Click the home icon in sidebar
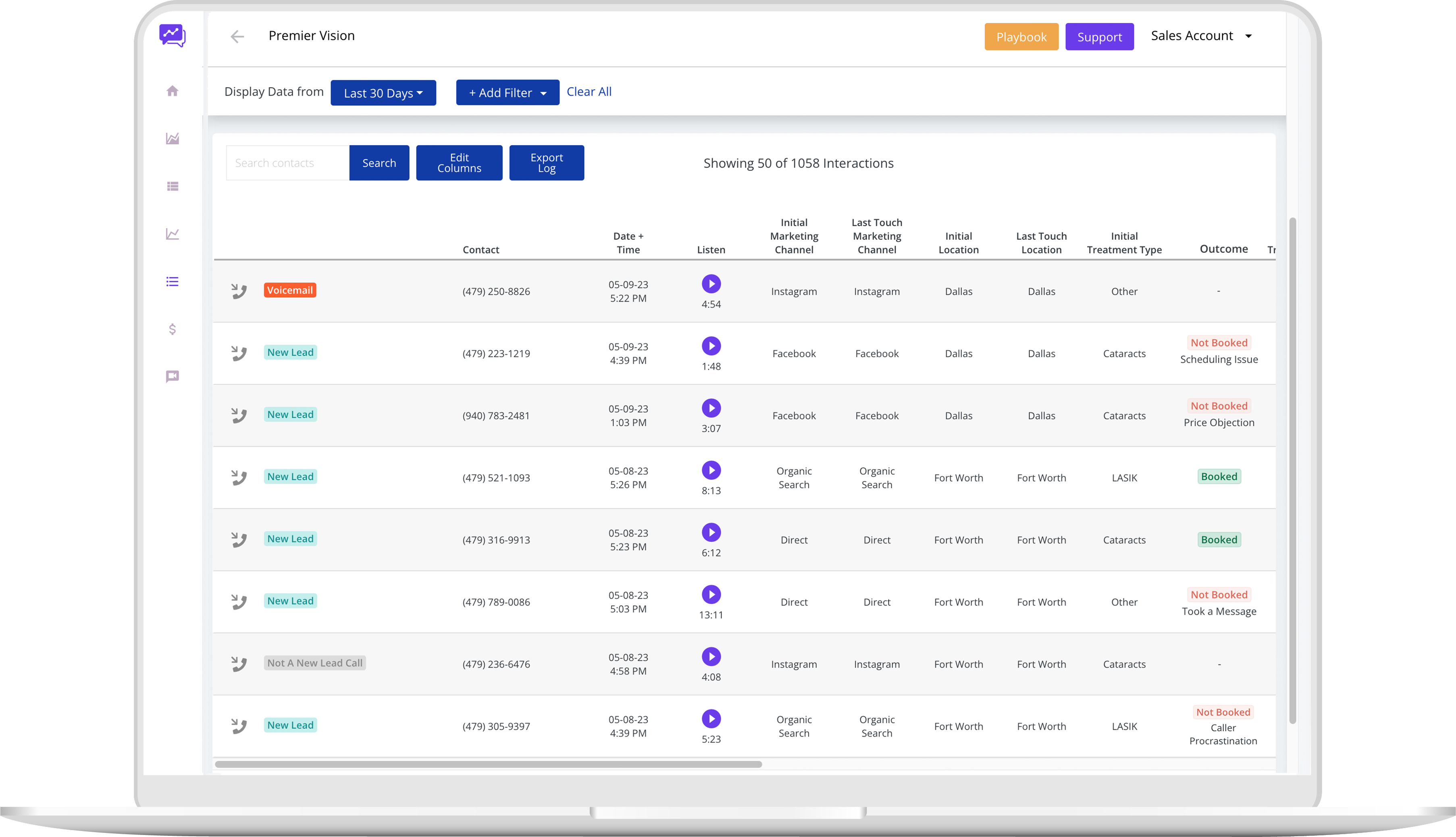Viewport: 1456px width, 837px height. 173,91
